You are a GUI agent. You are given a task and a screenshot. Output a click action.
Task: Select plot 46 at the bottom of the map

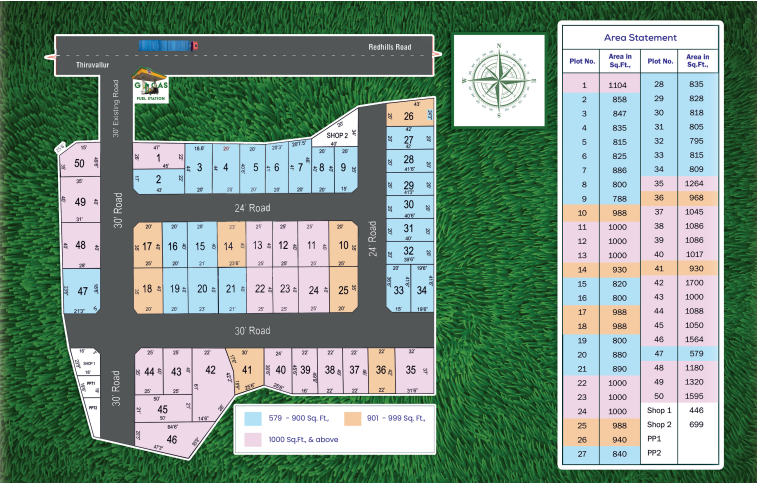pos(172,439)
